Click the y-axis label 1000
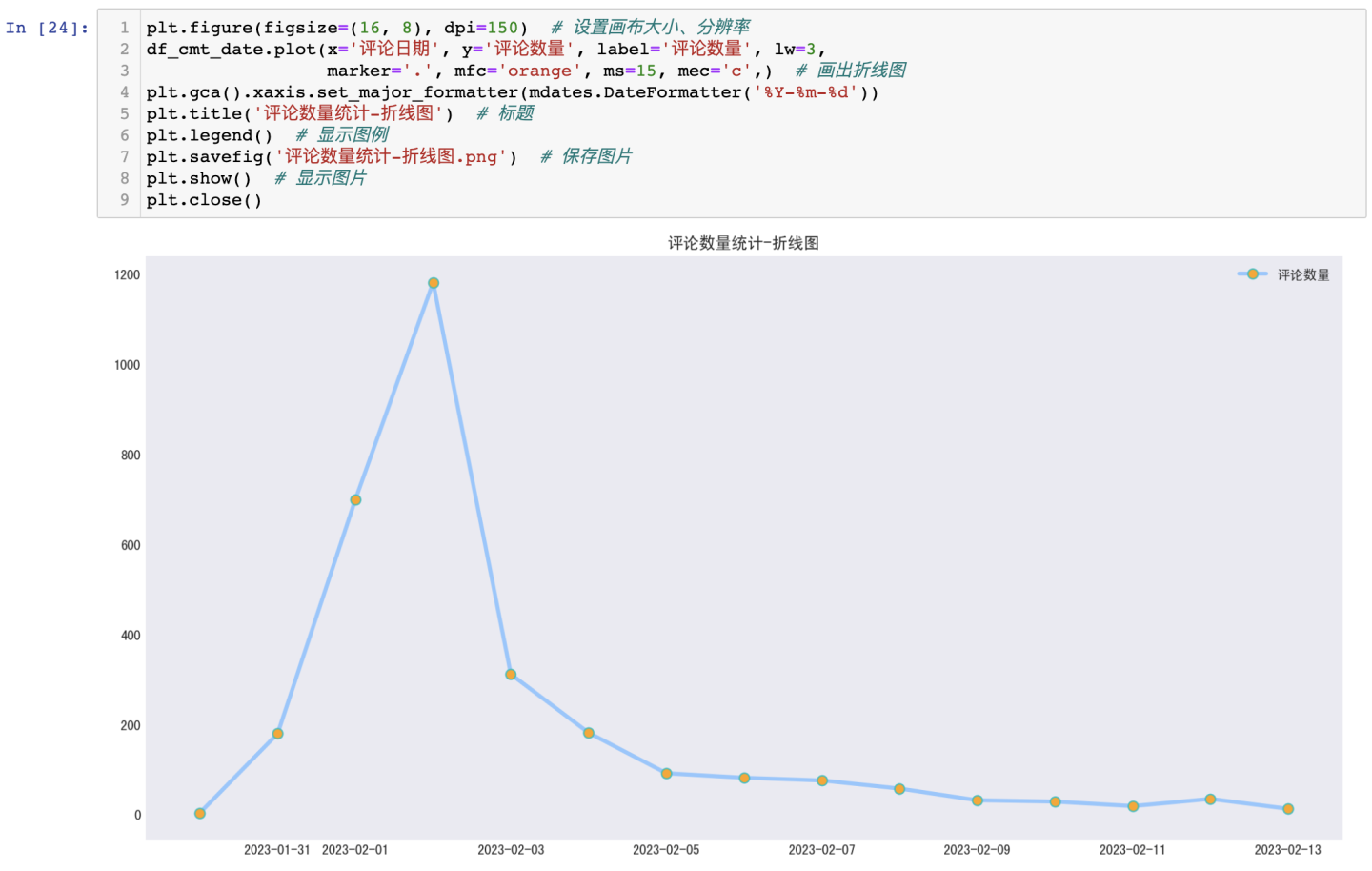Image resolution: width=1372 pixels, height=871 pixels. click(x=127, y=365)
